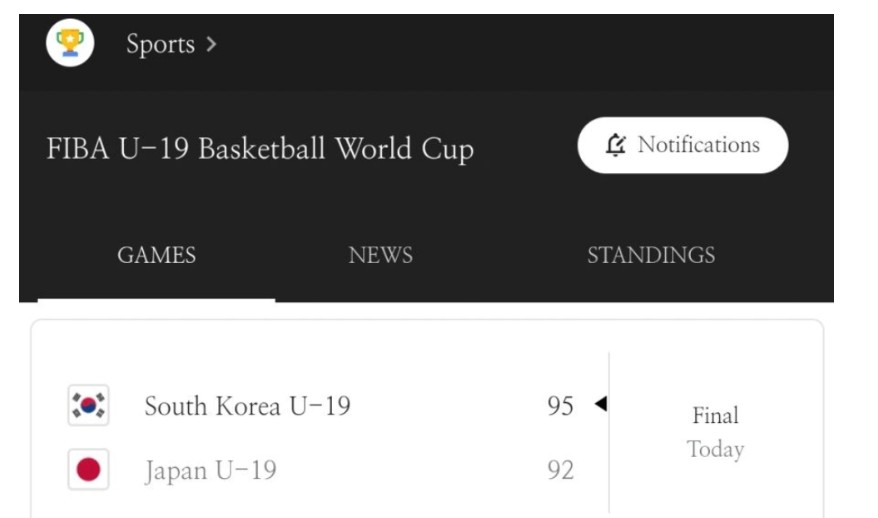Open the STANDINGS tab
878x518 pixels.
tap(650, 255)
